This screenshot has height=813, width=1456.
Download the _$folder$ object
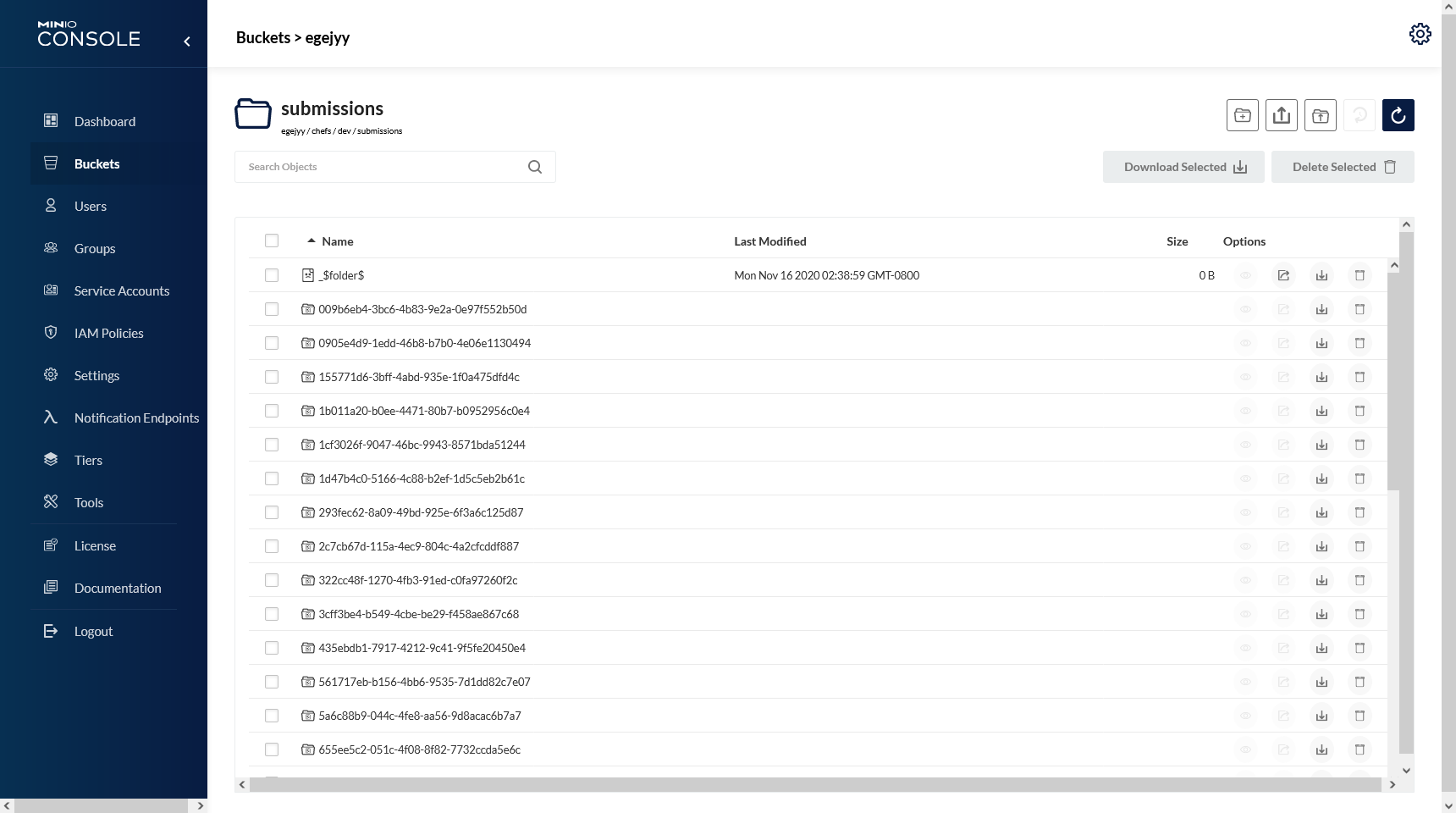1321,275
